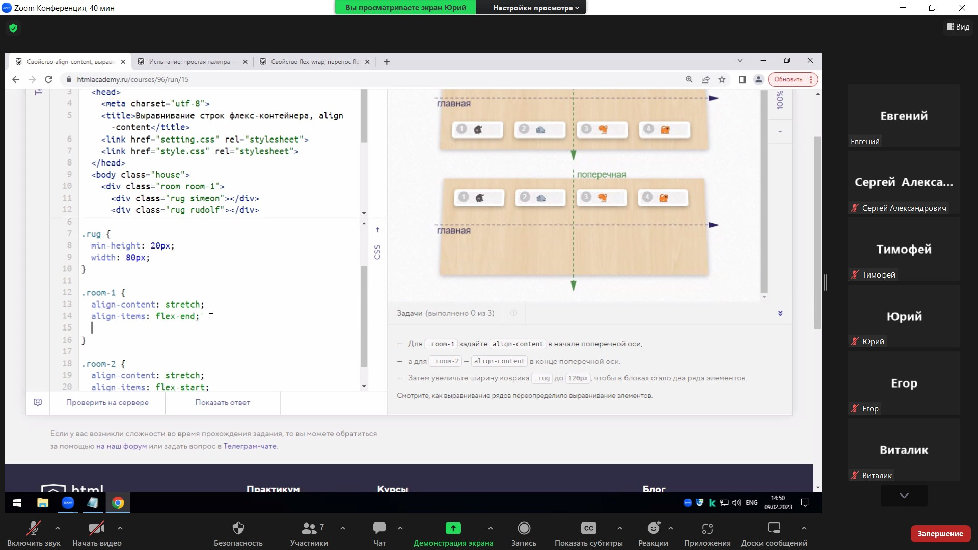This screenshot has height=550, width=978.
Task: Click Показать ответ button
Action: 223,402
